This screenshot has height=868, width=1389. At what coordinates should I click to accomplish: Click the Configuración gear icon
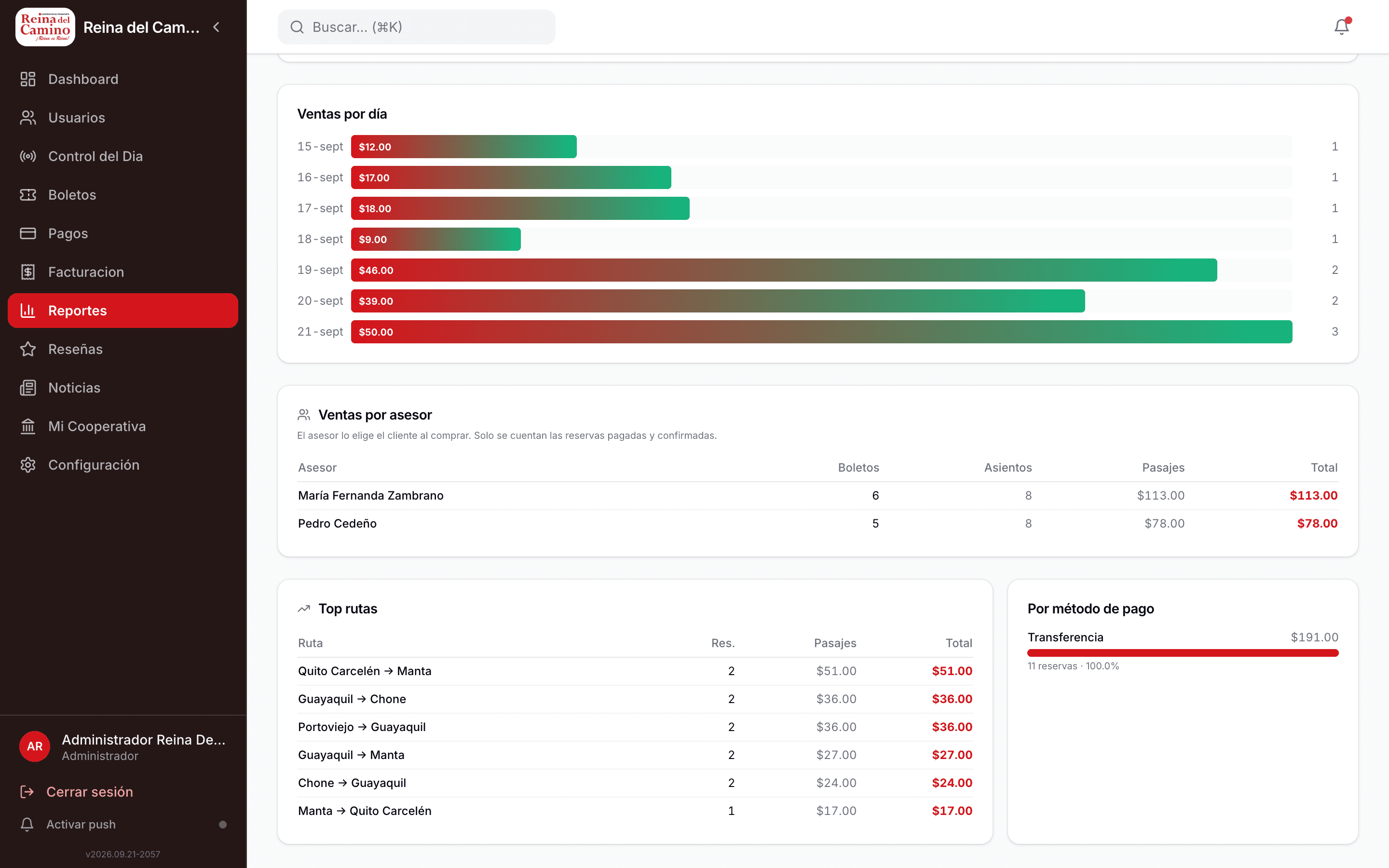point(27,465)
